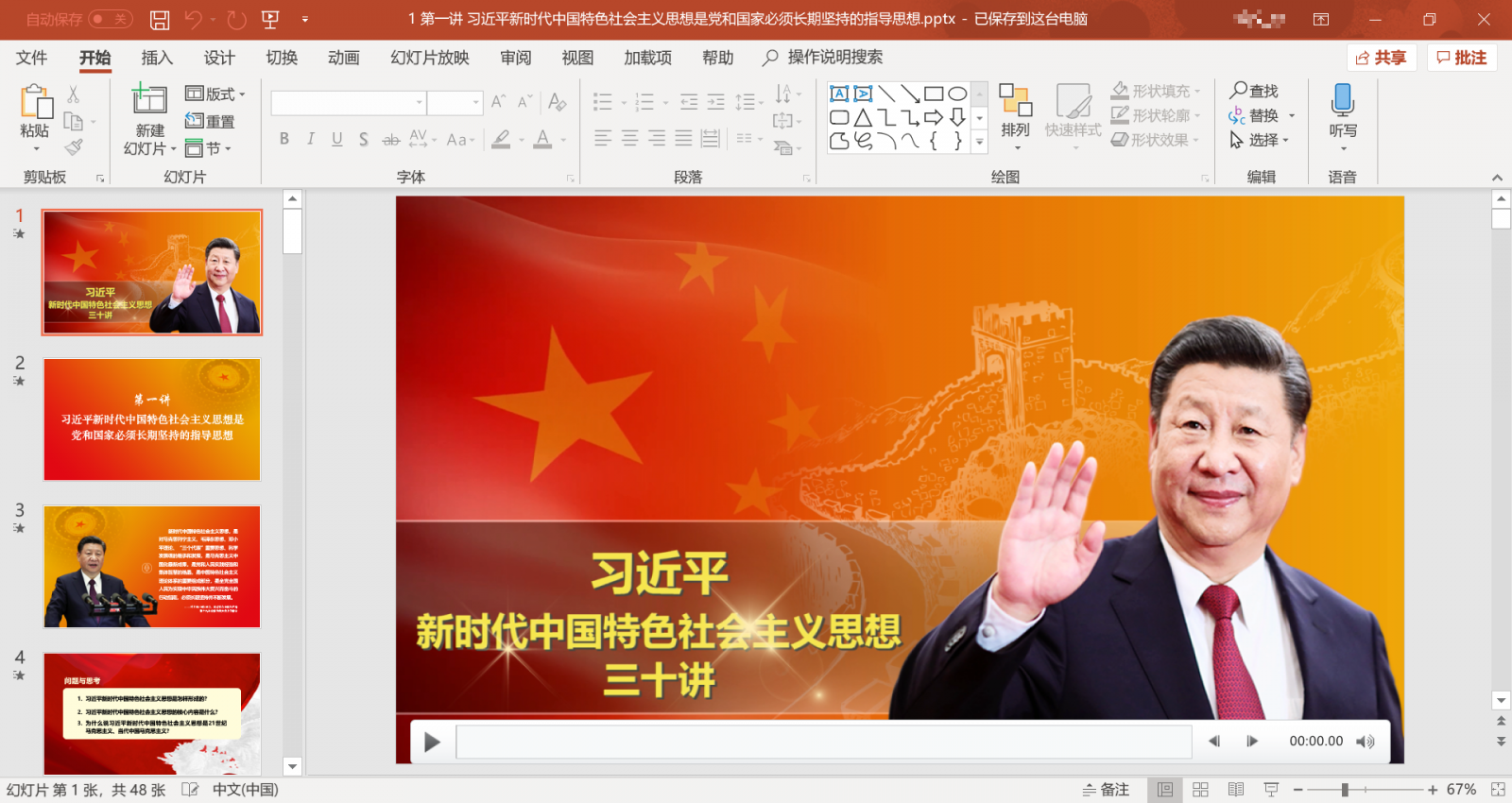Click the Share button
This screenshot has height=803, width=1512.
pos(1381,58)
